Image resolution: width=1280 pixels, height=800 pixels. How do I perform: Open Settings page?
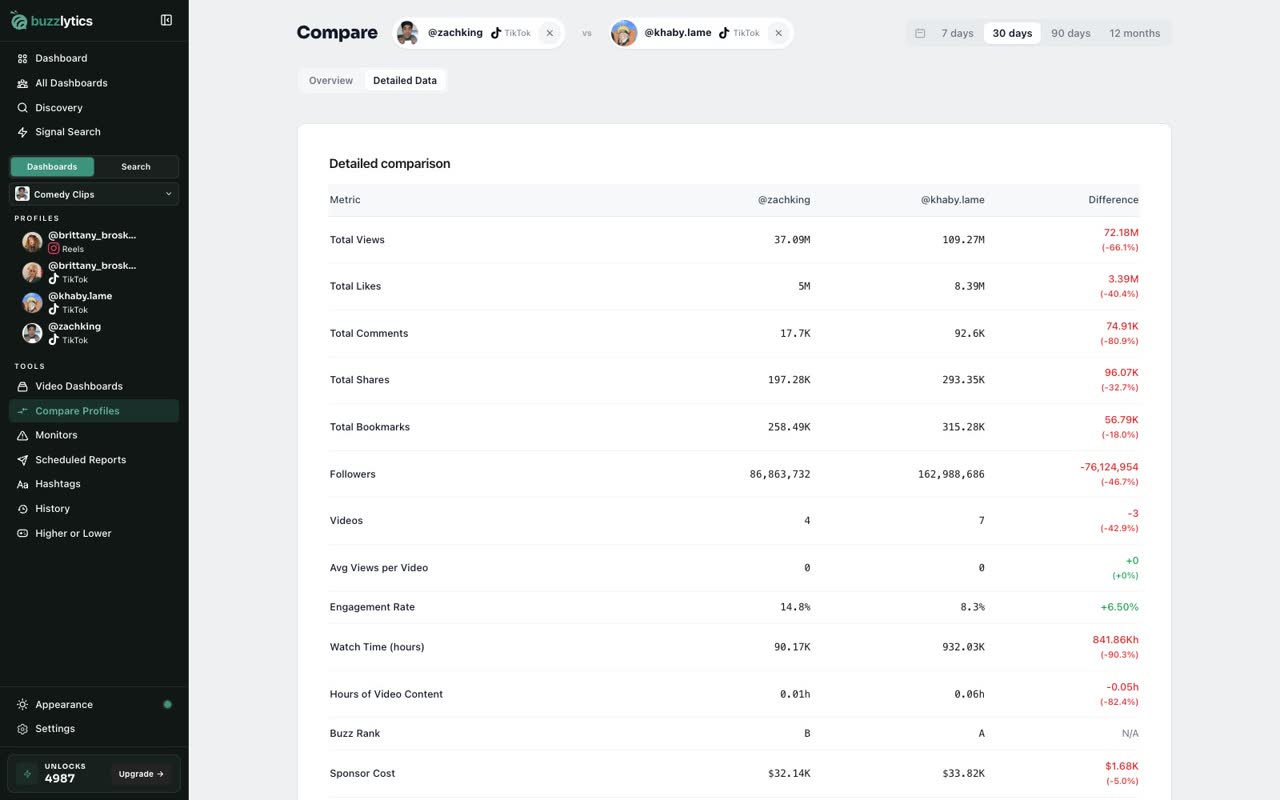tap(94, 729)
